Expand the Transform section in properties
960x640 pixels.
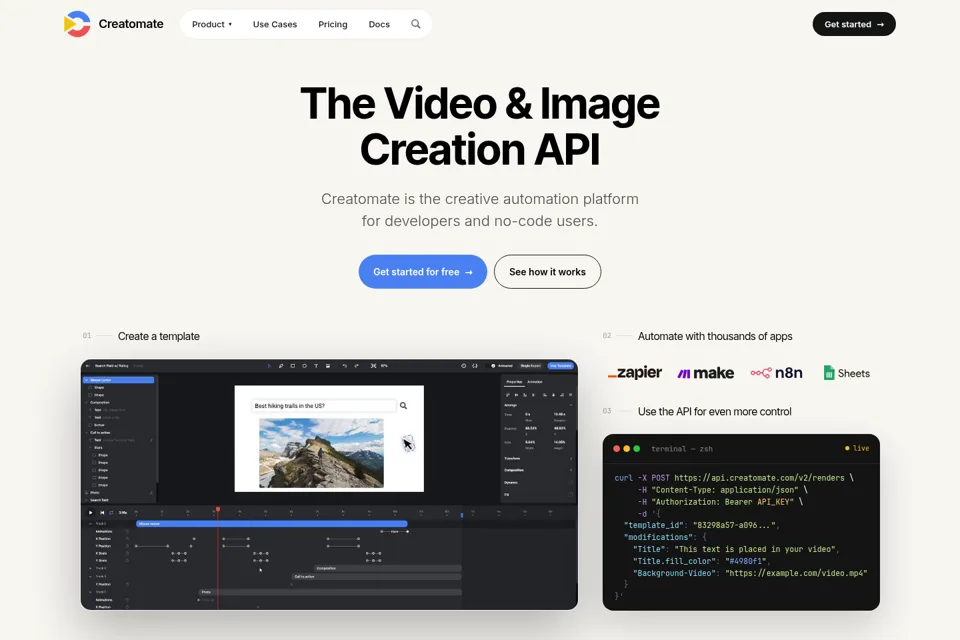click(571, 459)
